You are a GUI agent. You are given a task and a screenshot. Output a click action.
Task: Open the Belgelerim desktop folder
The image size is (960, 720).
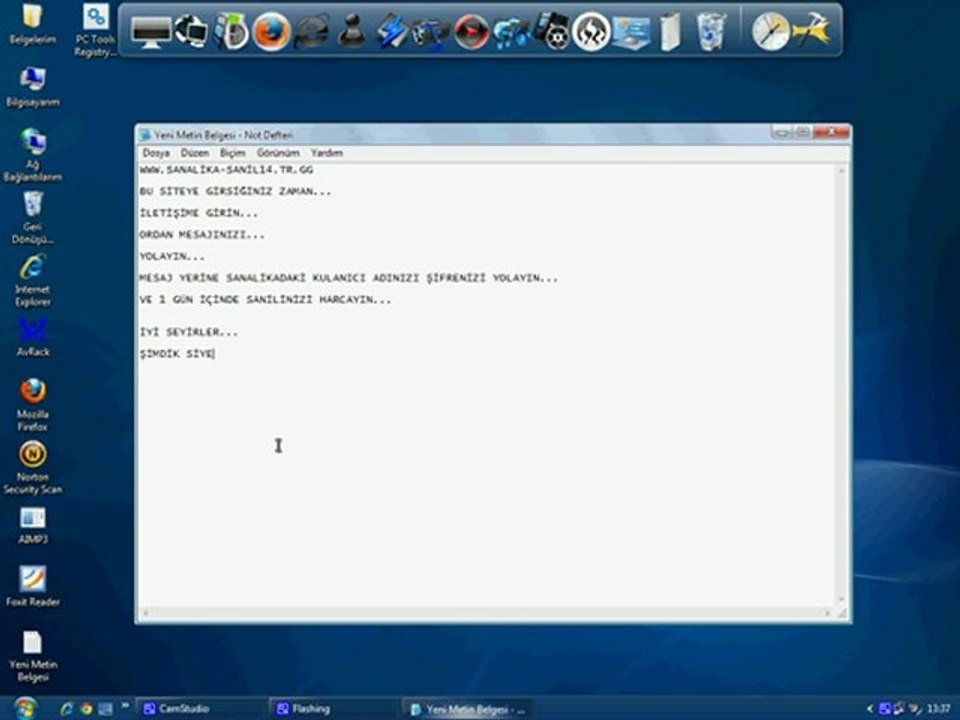point(32,24)
